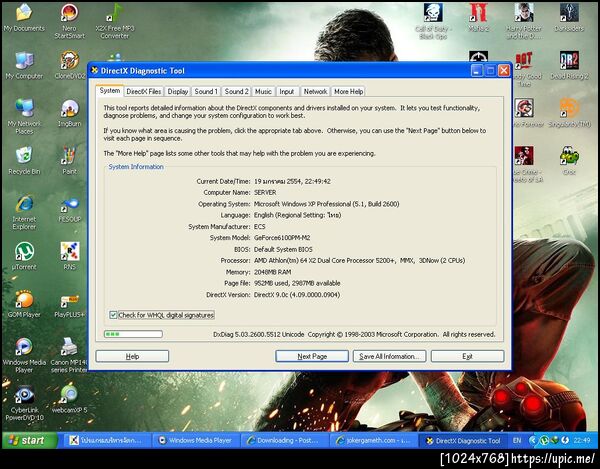Click the Memory 2048MB RAM value

272,272
